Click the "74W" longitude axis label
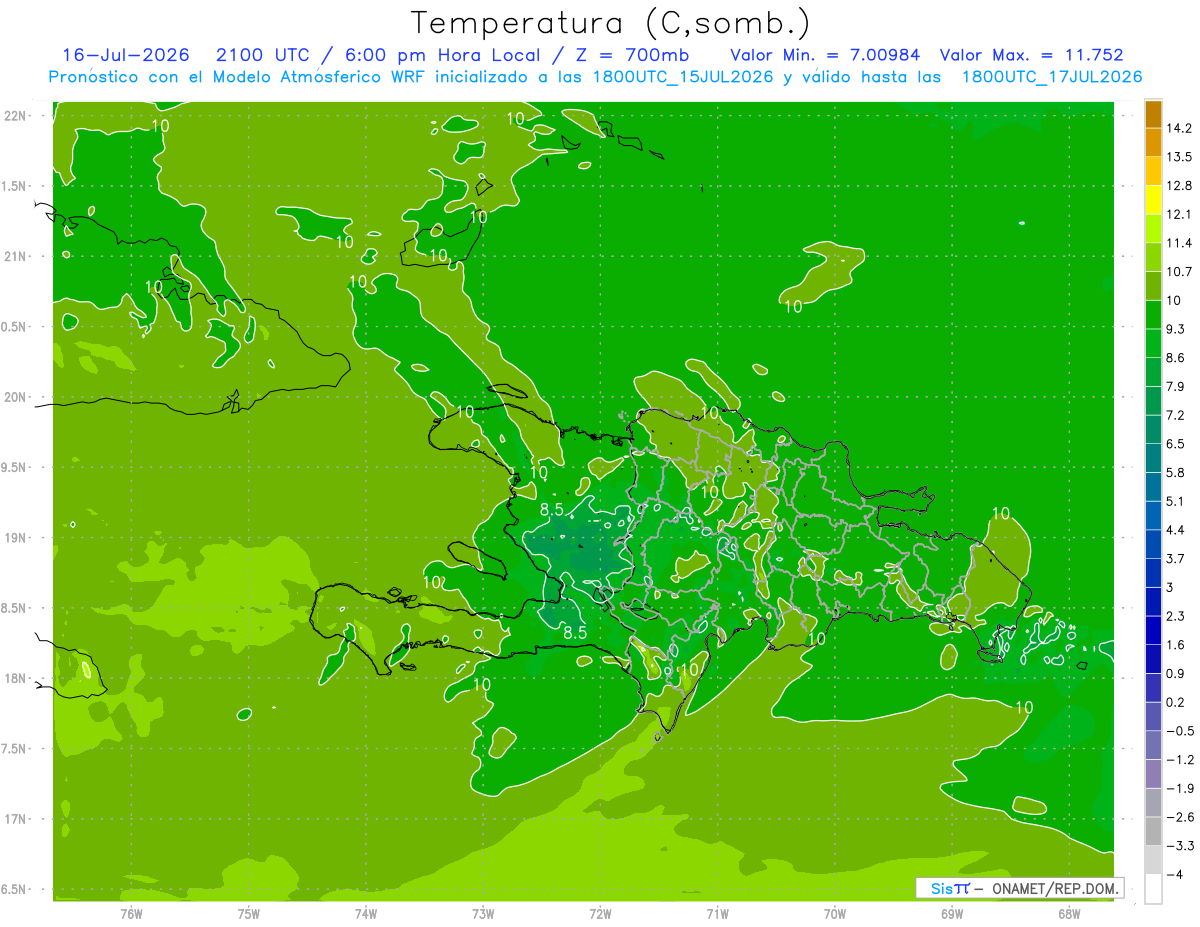This screenshot has width=1200, height=927. [366, 914]
